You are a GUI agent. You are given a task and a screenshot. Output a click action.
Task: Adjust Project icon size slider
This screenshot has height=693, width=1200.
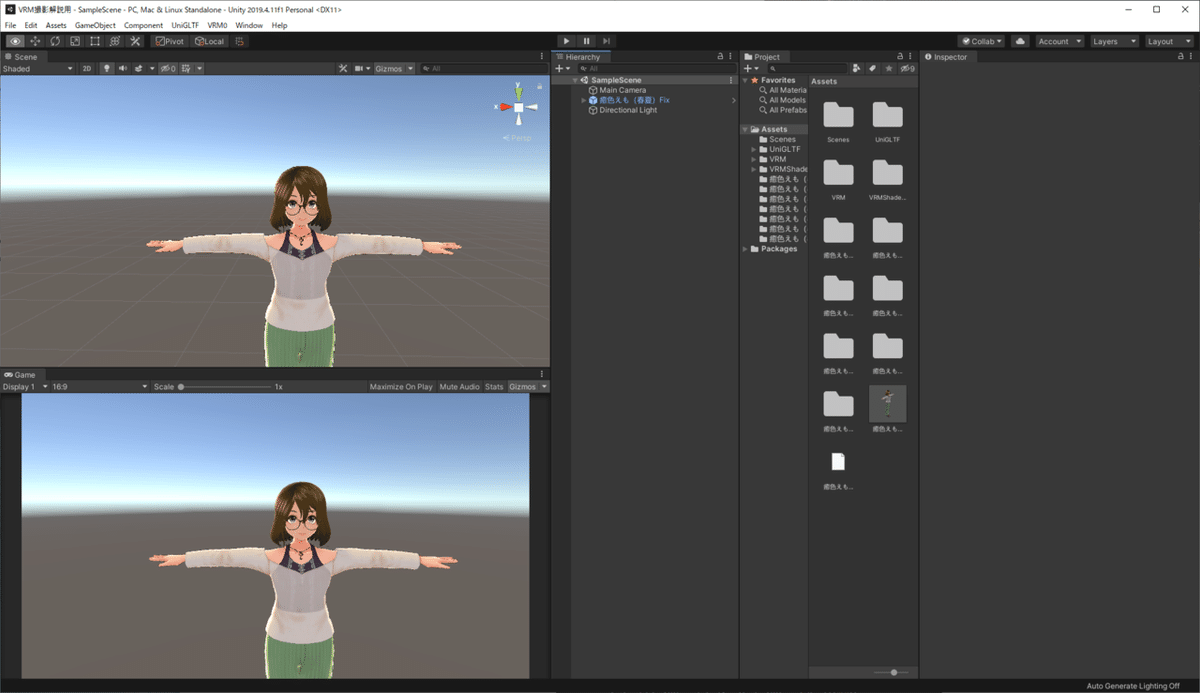click(893, 672)
